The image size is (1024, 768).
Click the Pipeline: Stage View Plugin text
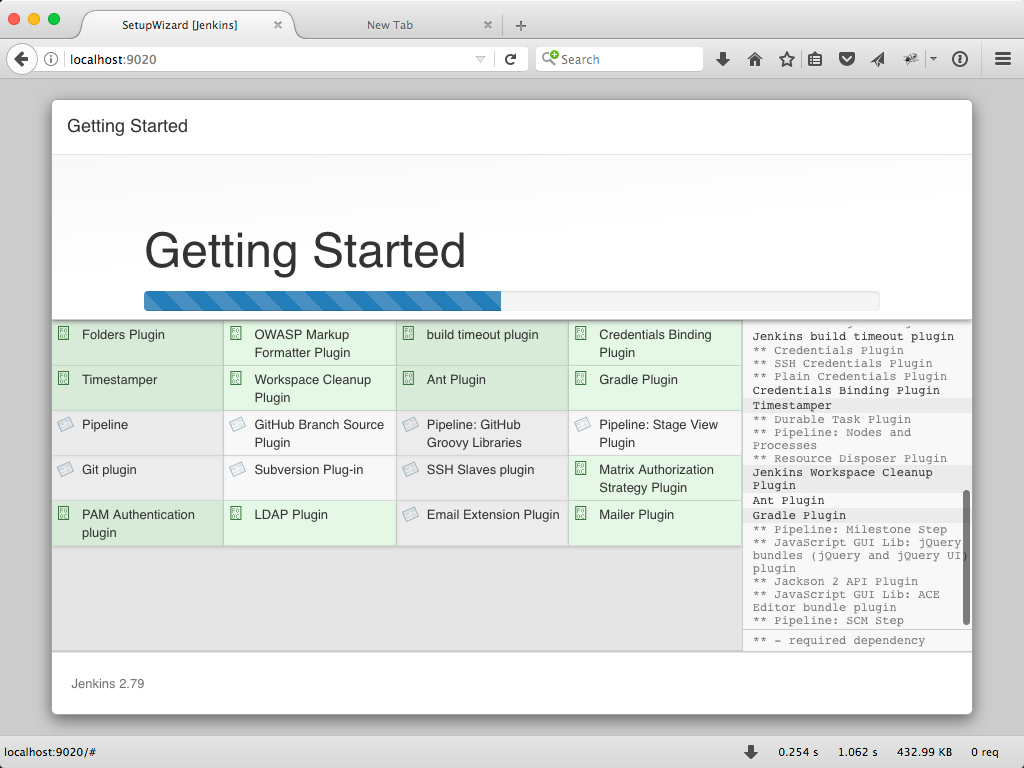point(658,434)
